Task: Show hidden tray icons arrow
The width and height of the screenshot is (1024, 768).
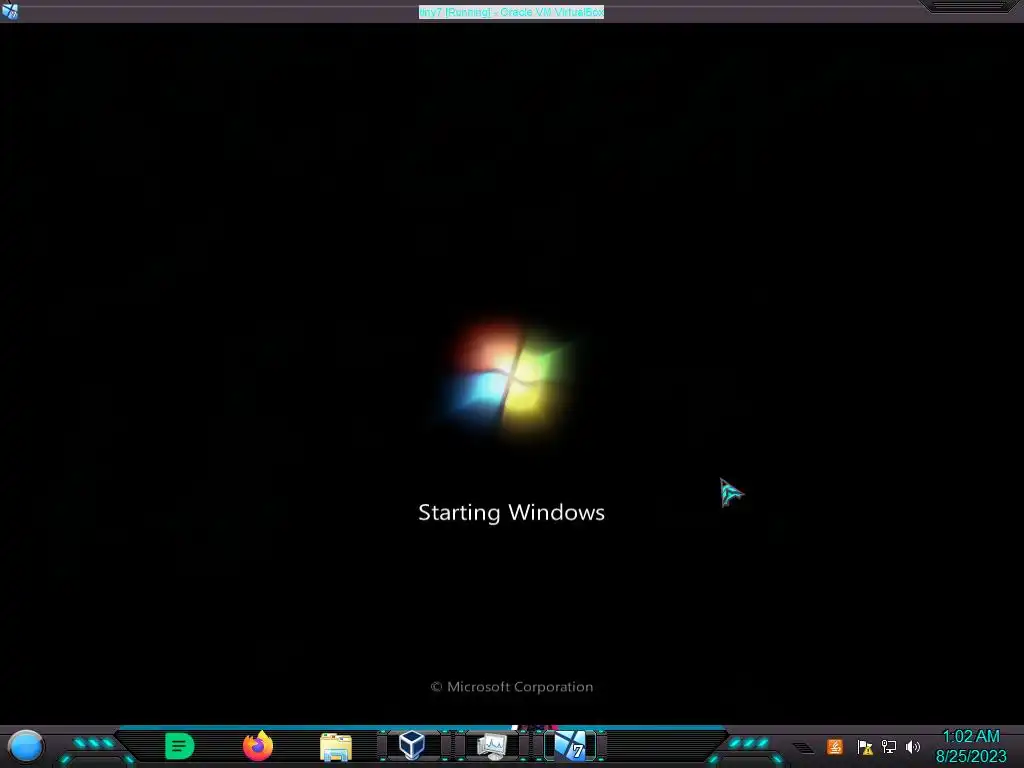Action: pos(804,748)
